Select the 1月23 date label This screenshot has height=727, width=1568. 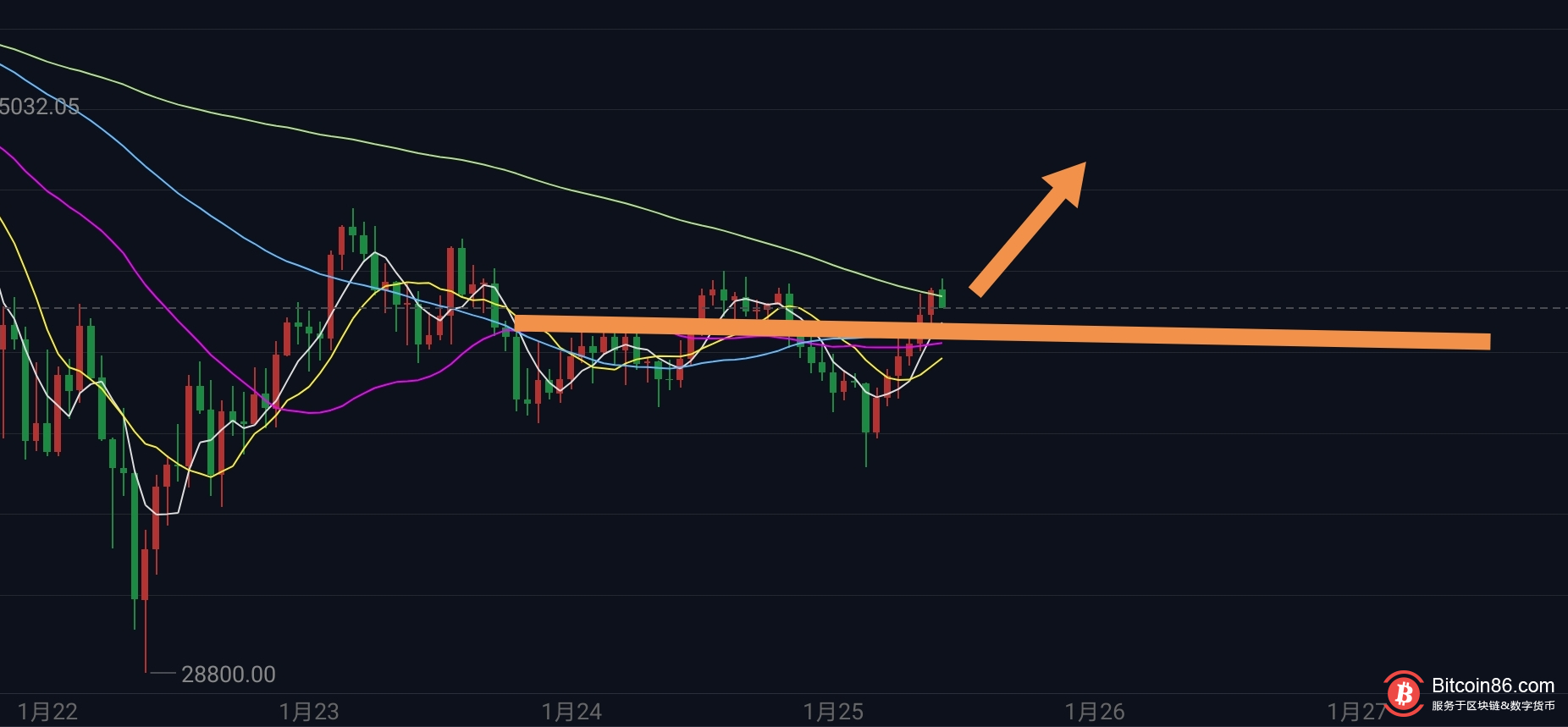309,712
